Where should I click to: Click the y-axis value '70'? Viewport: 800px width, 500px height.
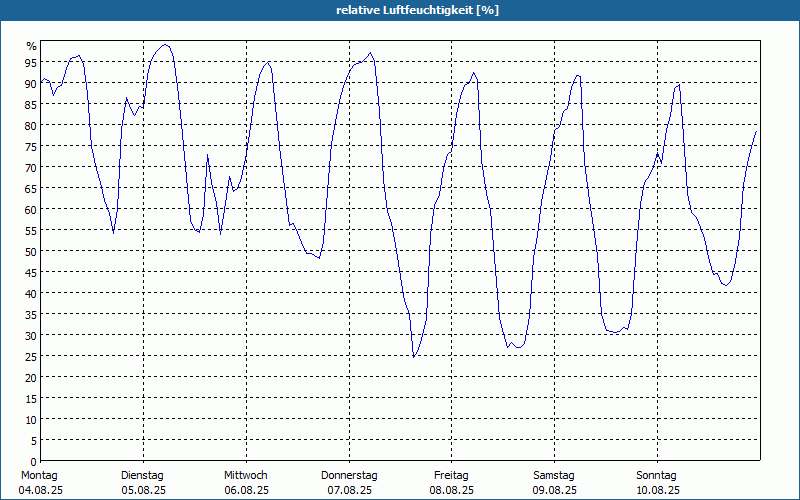(32, 167)
